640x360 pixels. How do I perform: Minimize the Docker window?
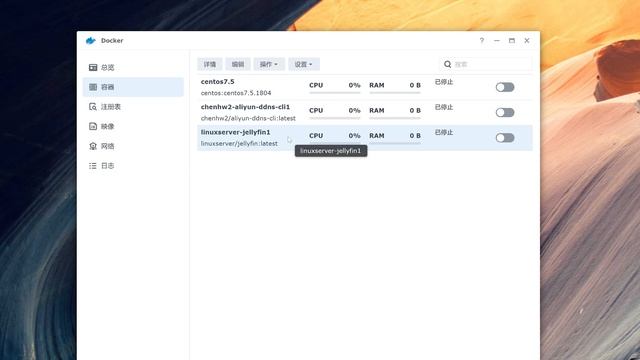496,40
